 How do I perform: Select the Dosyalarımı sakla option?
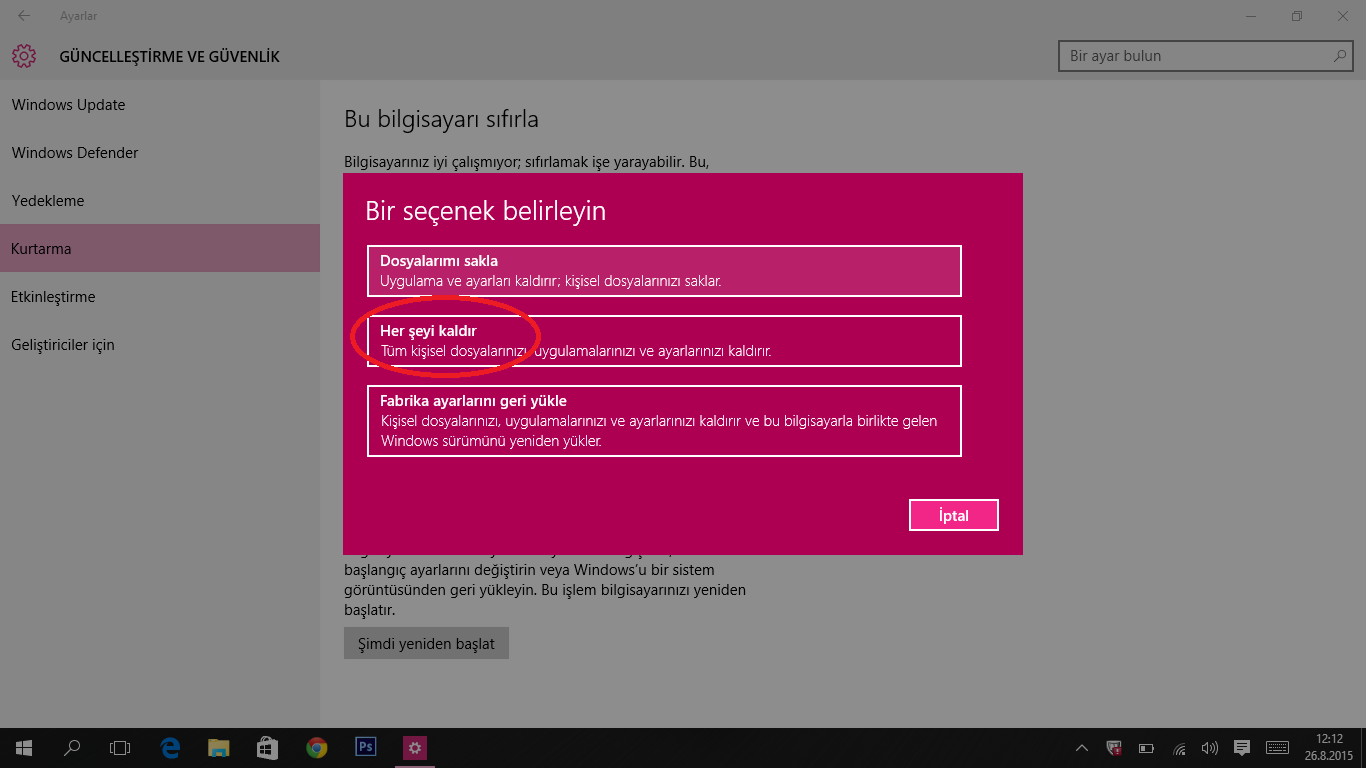(x=664, y=270)
